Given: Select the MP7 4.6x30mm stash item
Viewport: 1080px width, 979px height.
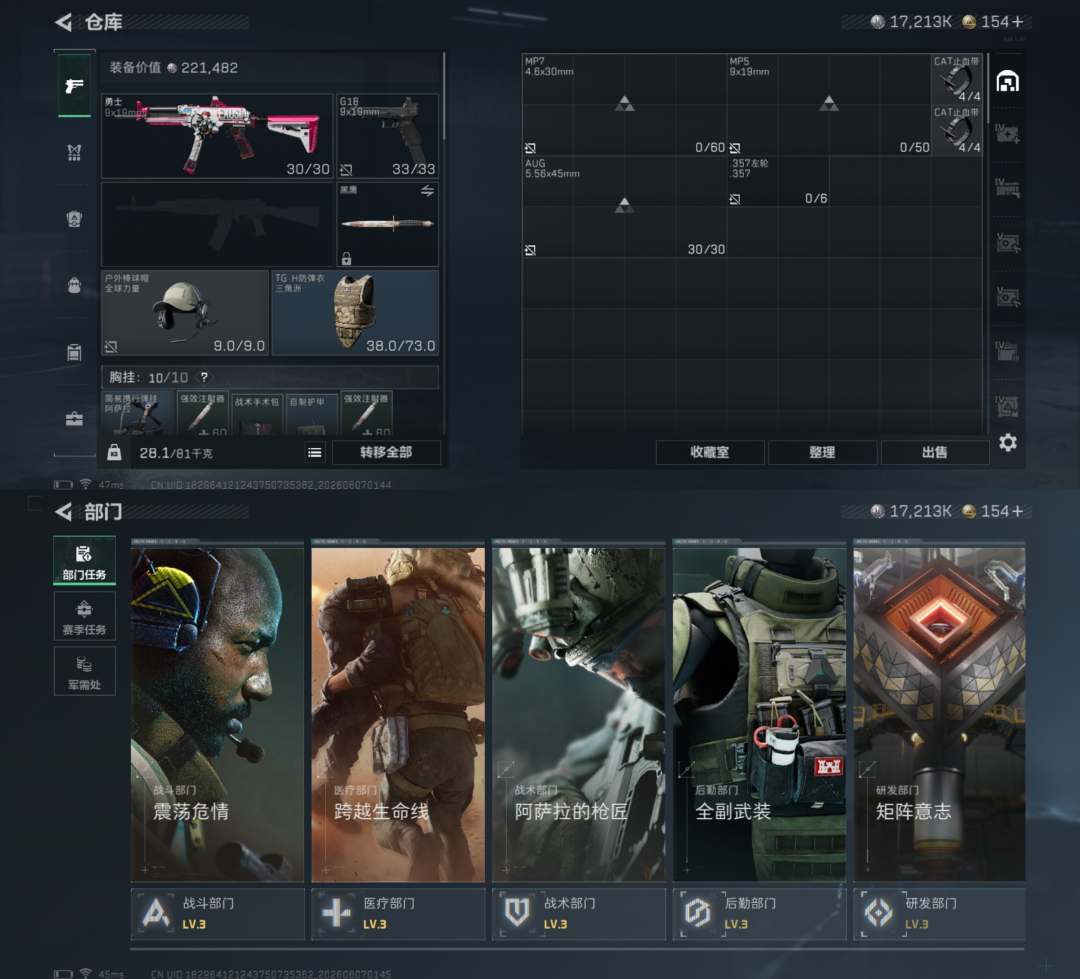Looking at the screenshot, I should (624, 105).
